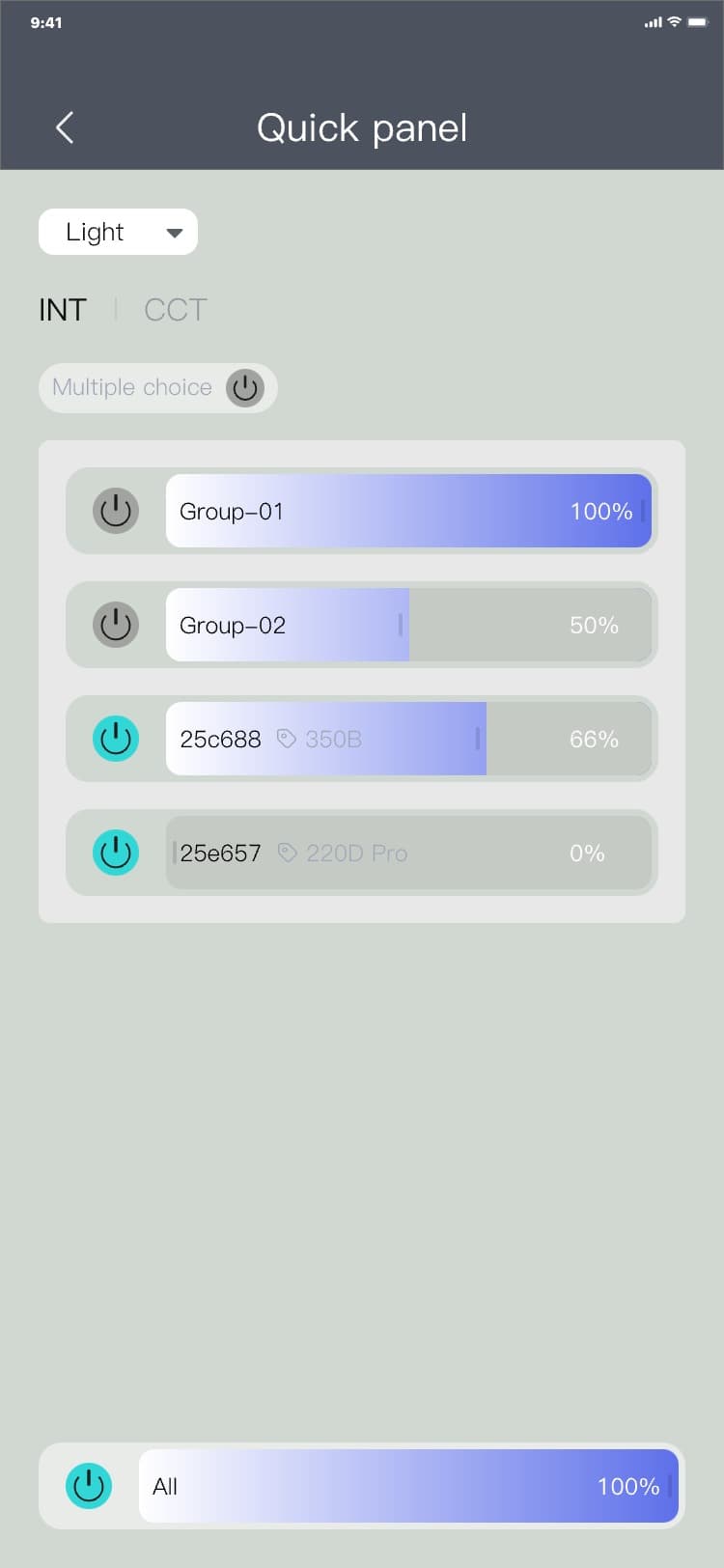This screenshot has width=724, height=1568.
Task: Open the Light dropdown
Action: [x=118, y=232]
